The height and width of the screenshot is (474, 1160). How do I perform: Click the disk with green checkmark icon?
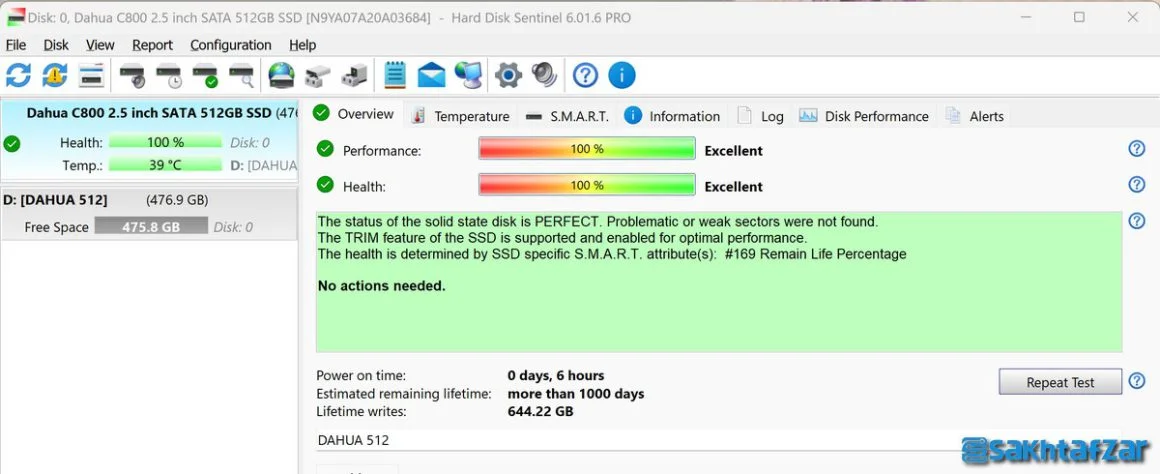coord(205,75)
